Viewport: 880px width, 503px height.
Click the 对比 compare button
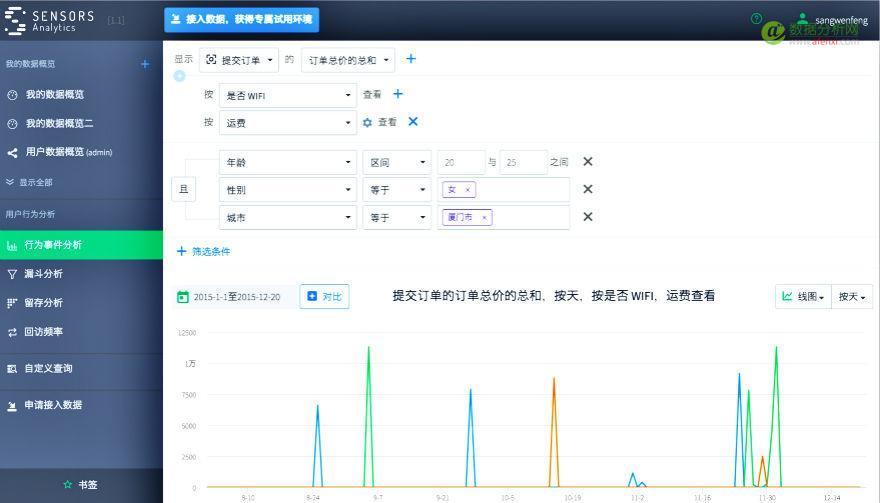(x=324, y=296)
